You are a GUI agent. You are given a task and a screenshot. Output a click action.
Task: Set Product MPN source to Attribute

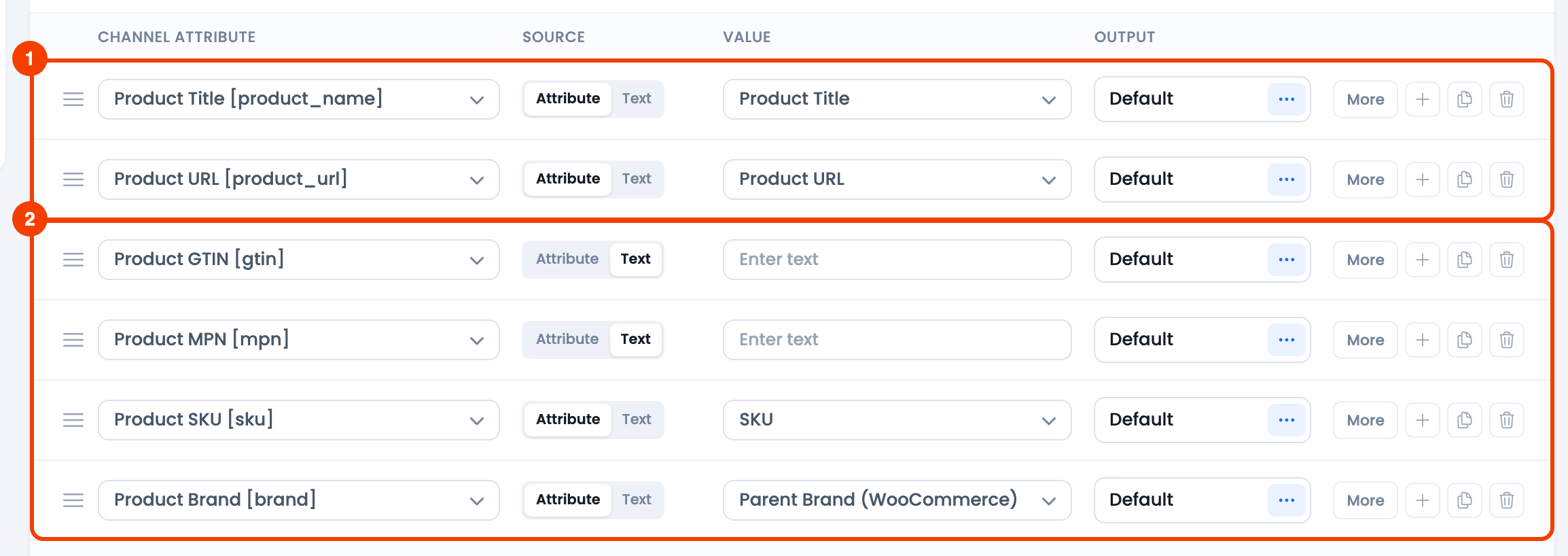pos(567,339)
